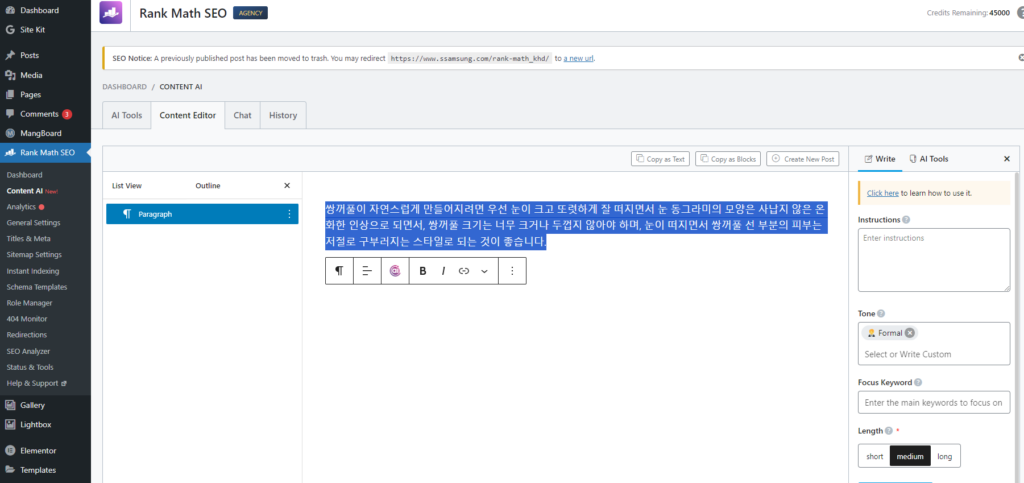This screenshot has height=483, width=1024.
Task: Close the Content AI sidebar panel
Action: click(x=1006, y=159)
